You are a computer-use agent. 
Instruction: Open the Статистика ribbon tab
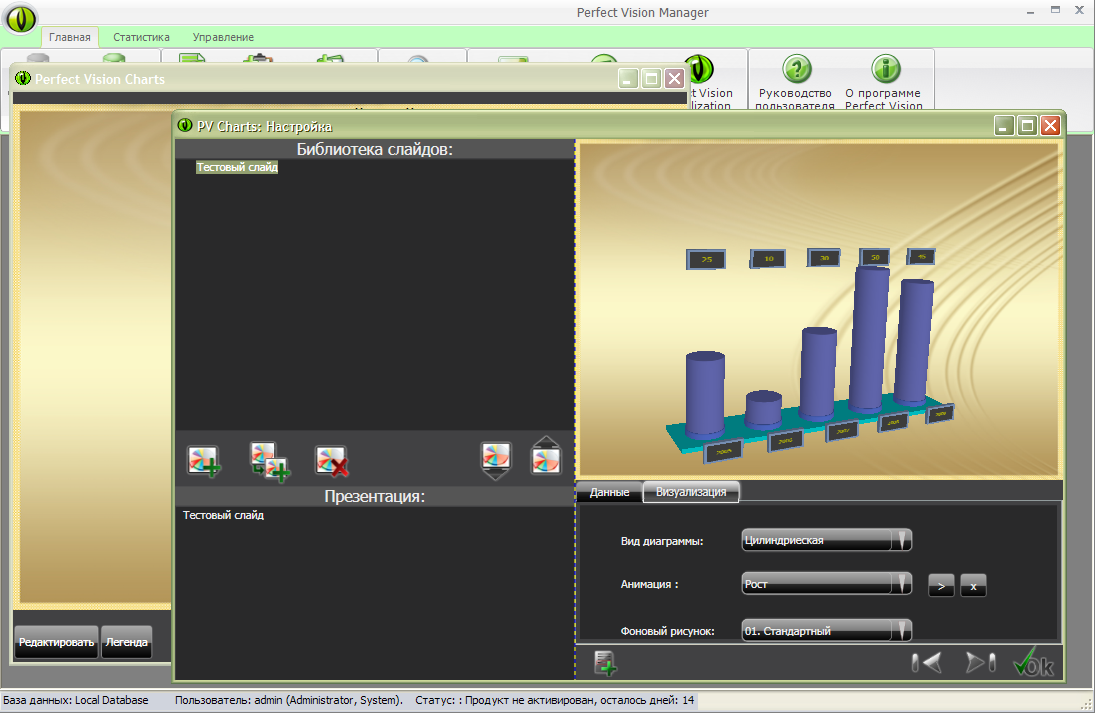coord(141,37)
